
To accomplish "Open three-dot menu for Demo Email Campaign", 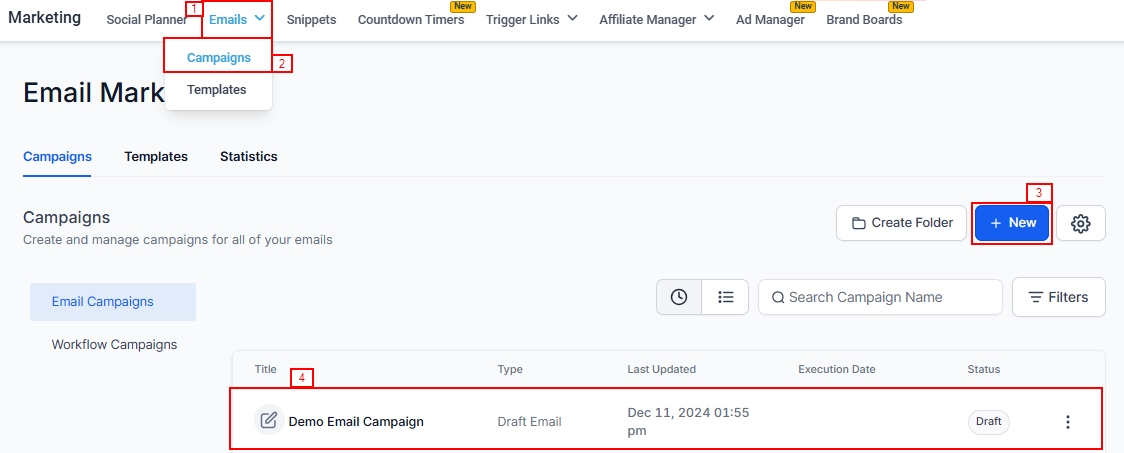I will [x=1067, y=422].
